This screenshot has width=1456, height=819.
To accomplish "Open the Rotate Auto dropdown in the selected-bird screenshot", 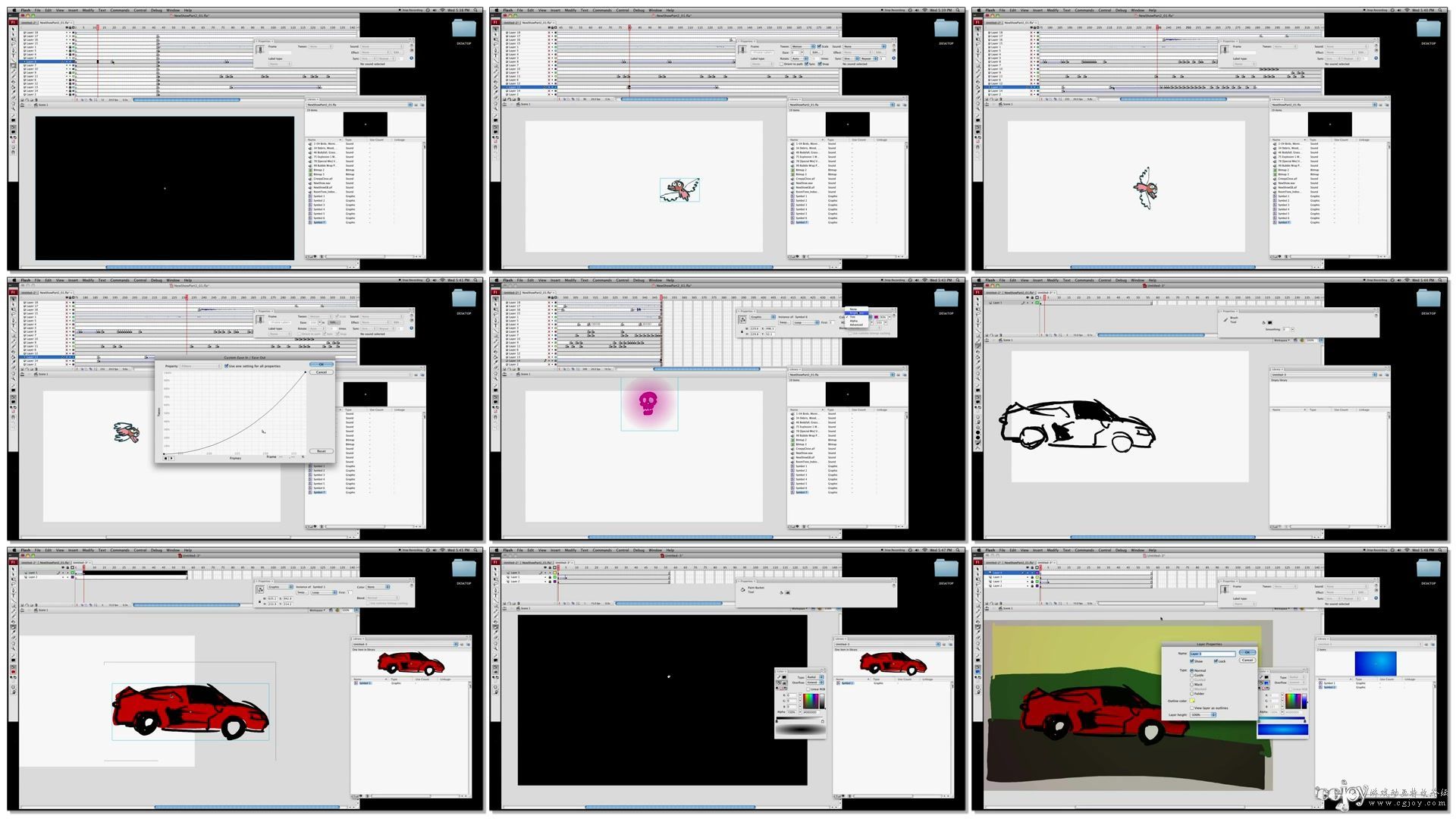I will click(x=800, y=58).
